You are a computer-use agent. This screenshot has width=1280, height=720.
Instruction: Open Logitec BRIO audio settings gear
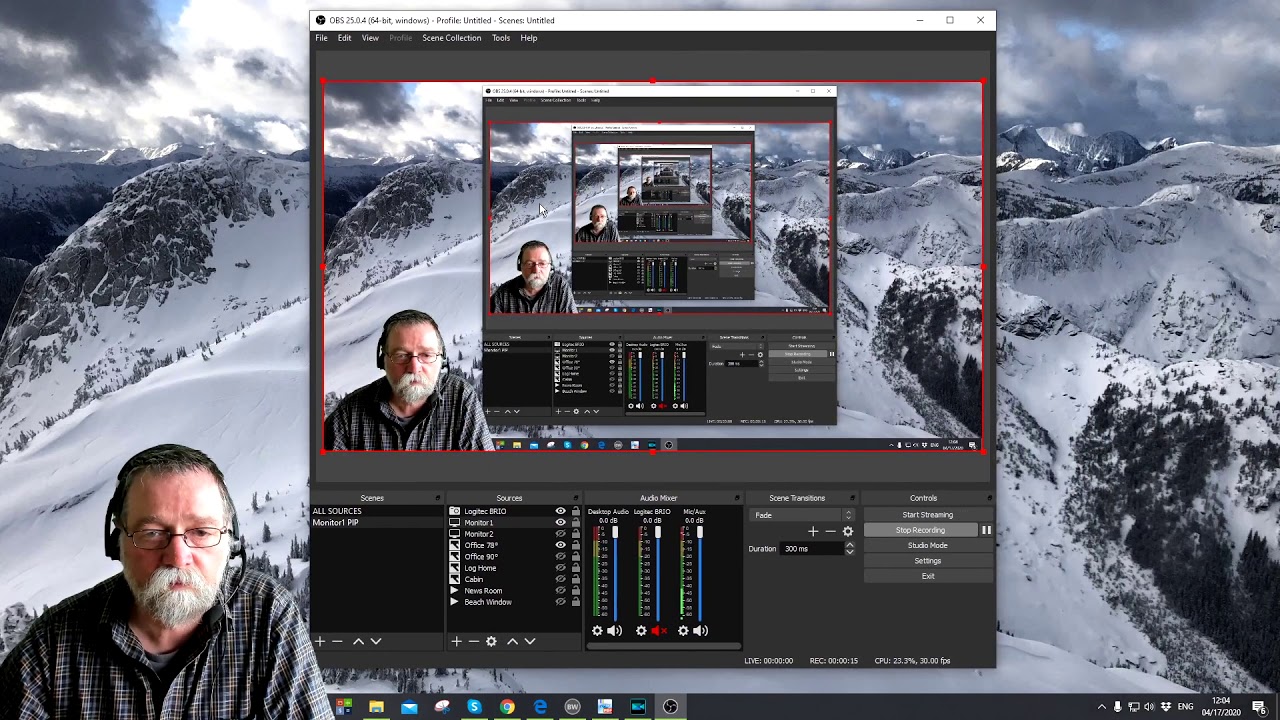(x=641, y=631)
